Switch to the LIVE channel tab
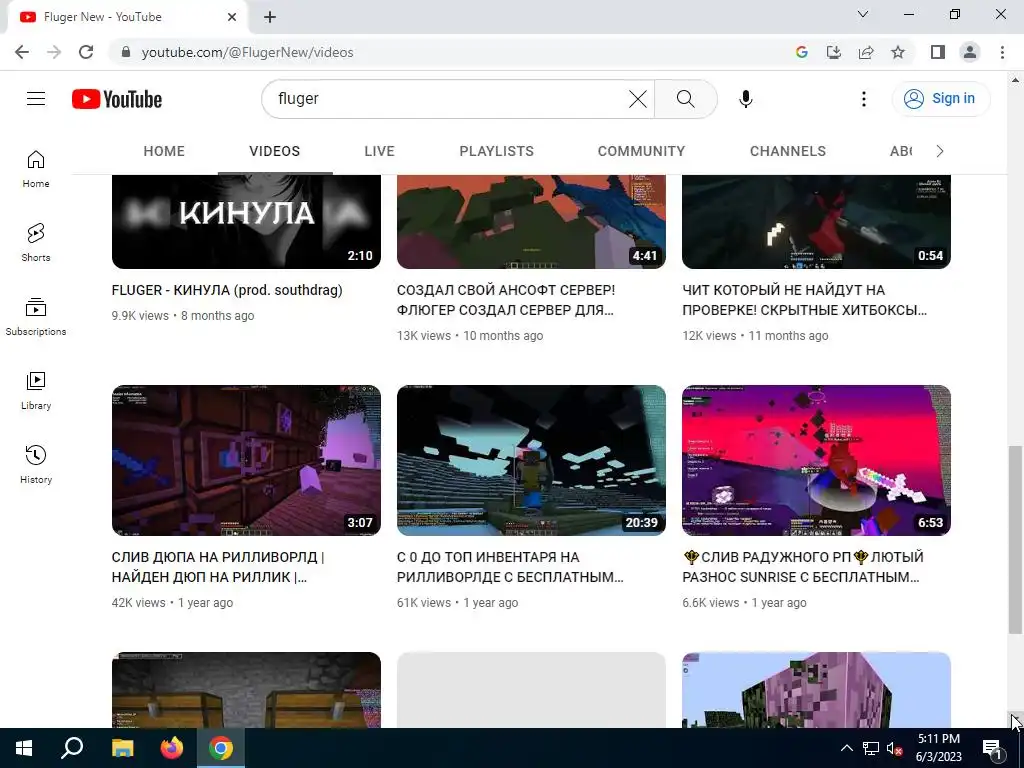Viewport: 1024px width, 768px height. pos(379,152)
